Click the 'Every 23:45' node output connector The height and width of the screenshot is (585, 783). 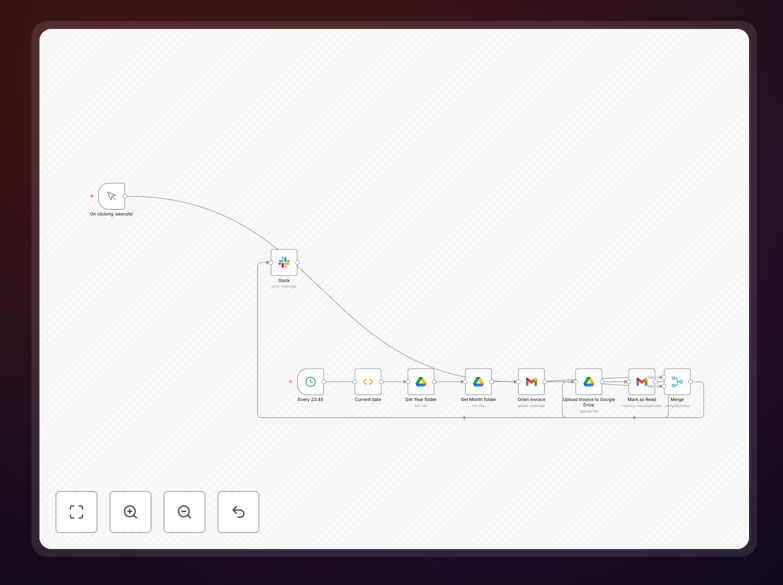[x=324, y=382]
